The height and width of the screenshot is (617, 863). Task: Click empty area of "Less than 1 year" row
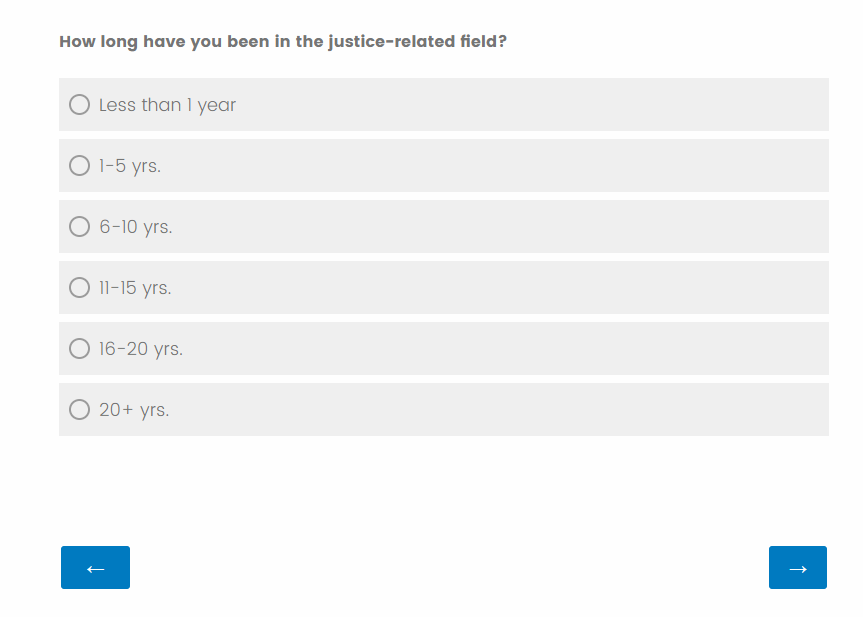point(530,105)
